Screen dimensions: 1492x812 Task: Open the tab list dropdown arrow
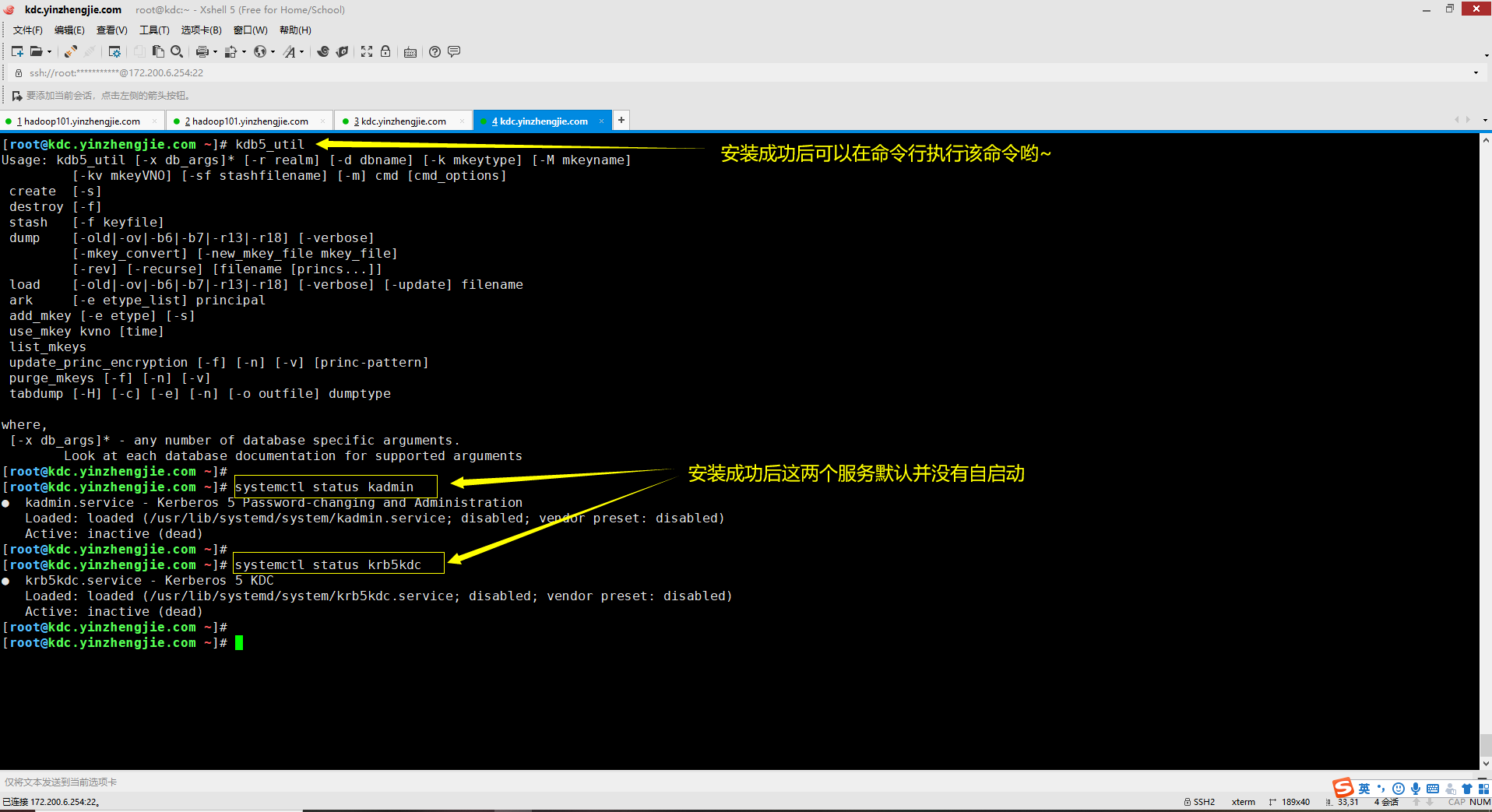(1485, 121)
